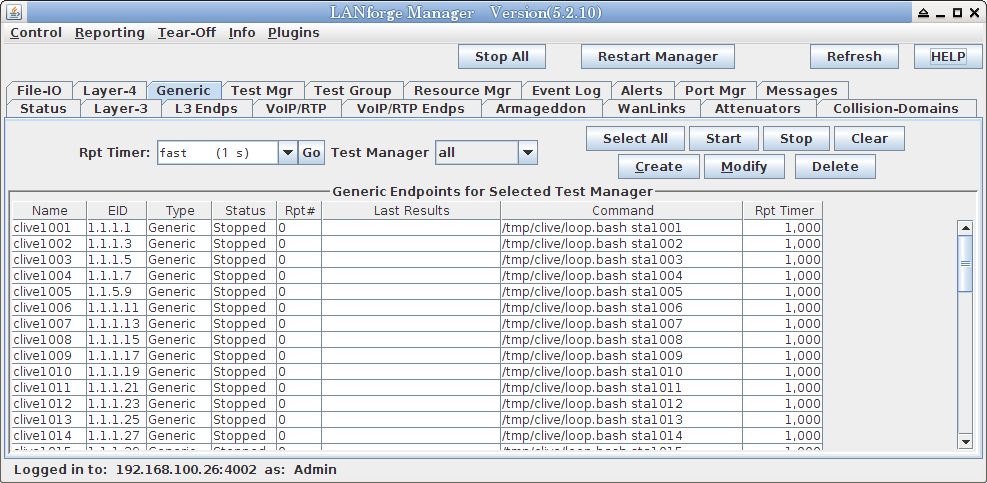987x483 pixels.
Task: Sort by the Name column header
Action: tap(50, 210)
